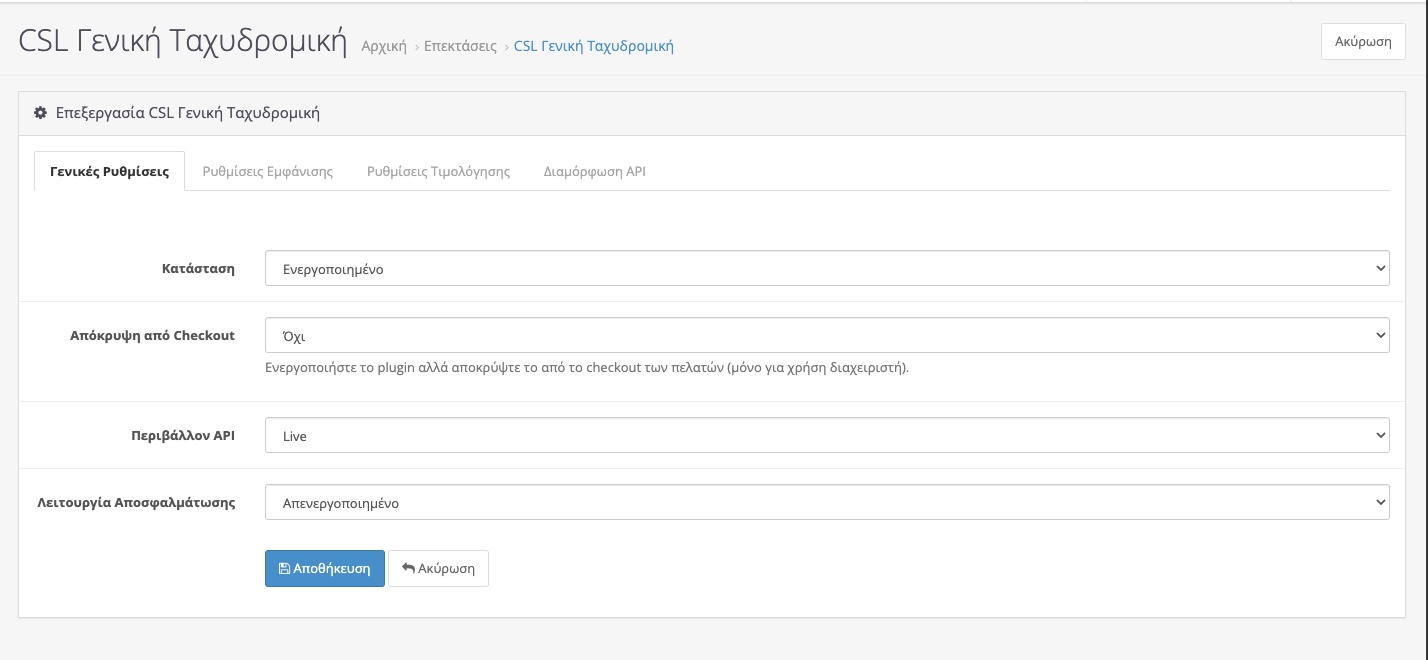The height and width of the screenshot is (660, 1428).
Task: Click the Ακύρωση button next to Αποθήκευση
Action: 438,568
